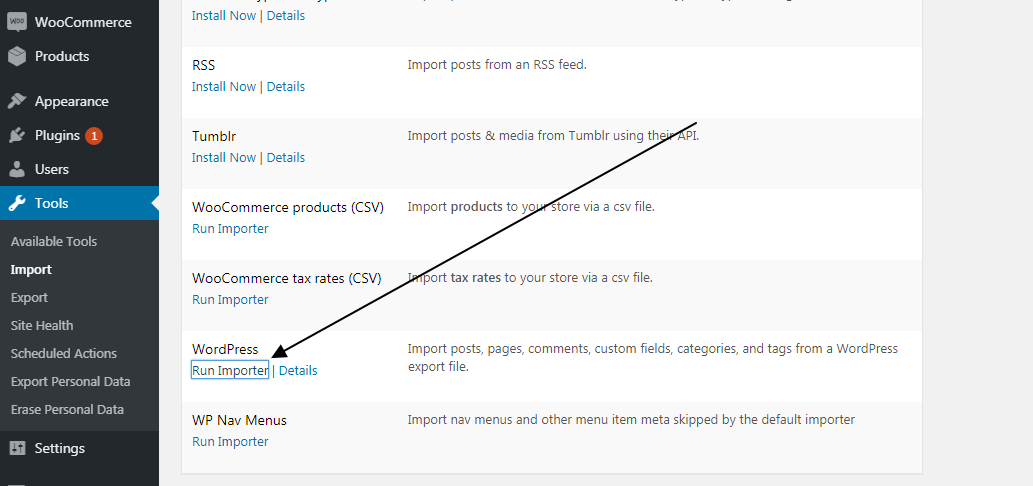This screenshot has width=1033, height=486.
Task: Open Details link for RSS importer
Action: coord(286,86)
